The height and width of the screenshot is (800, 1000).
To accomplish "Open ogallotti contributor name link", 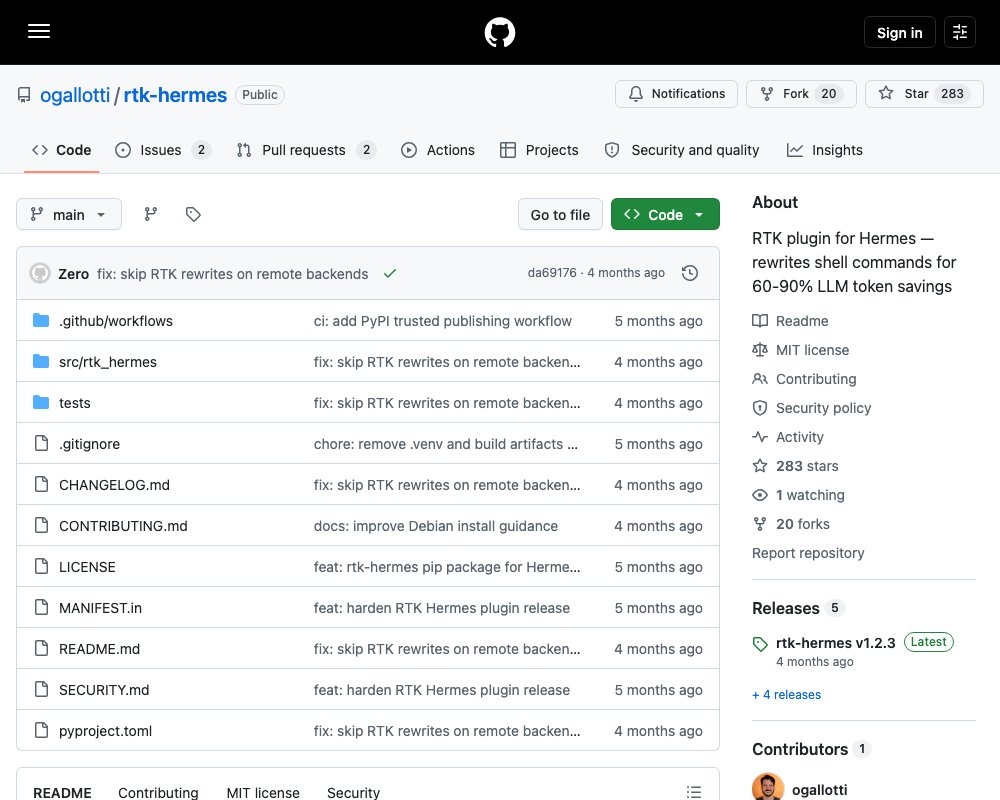I will coord(820,790).
